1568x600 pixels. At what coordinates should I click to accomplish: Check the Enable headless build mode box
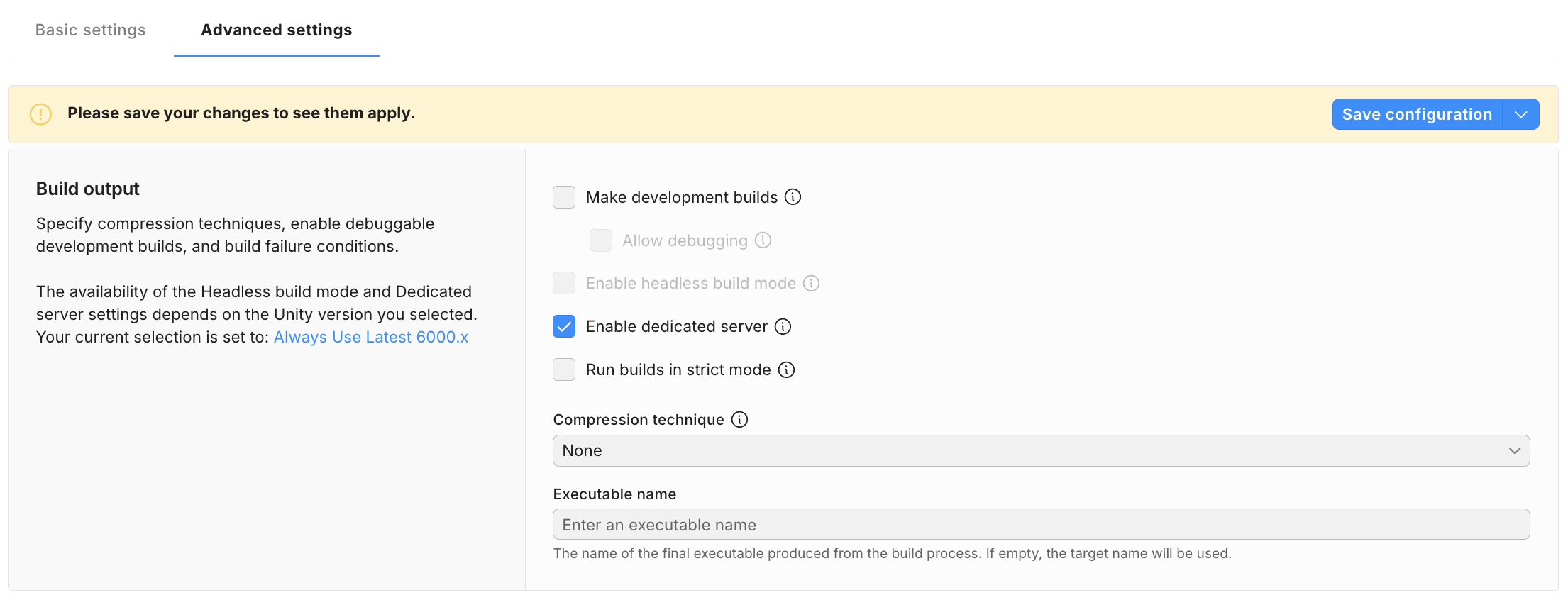tap(564, 284)
